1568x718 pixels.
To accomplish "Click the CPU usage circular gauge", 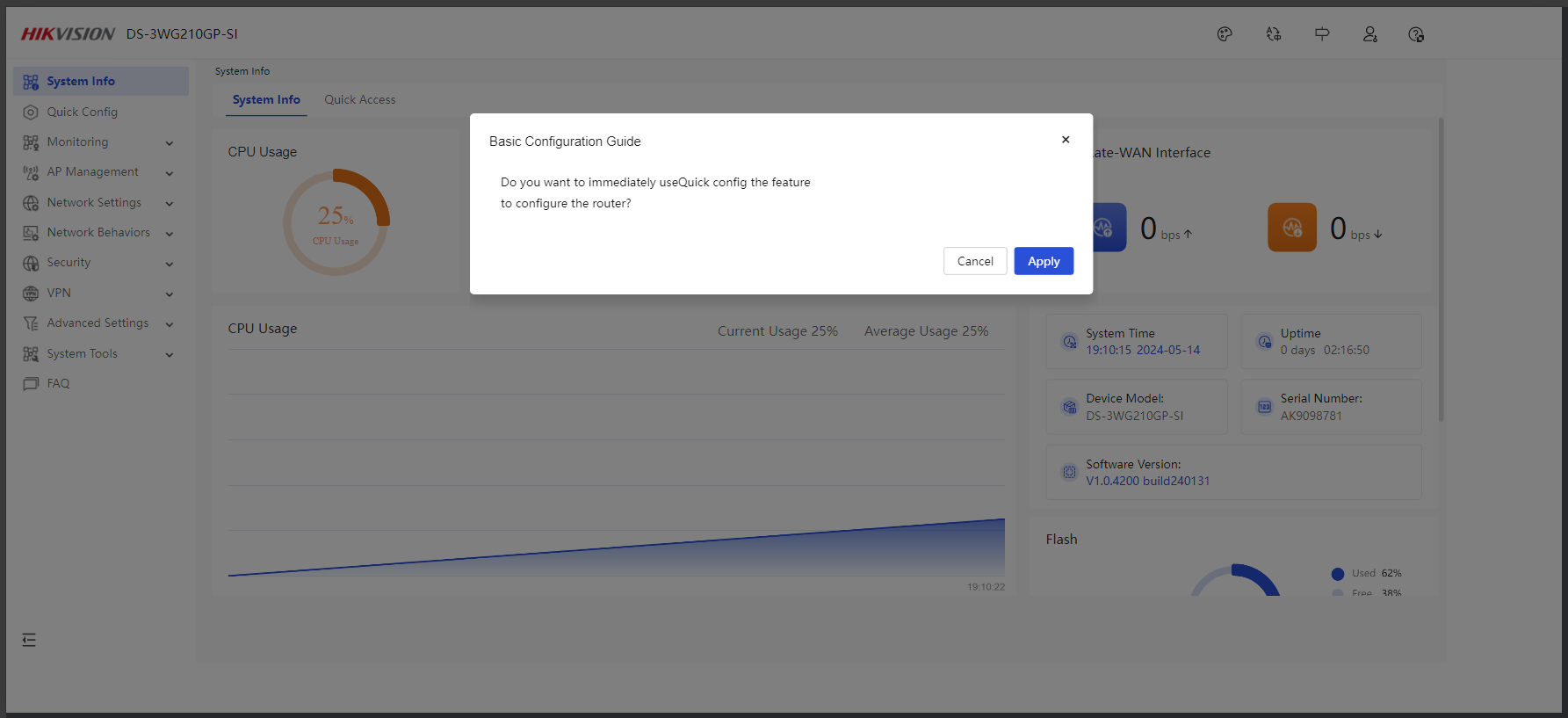I will pyautogui.click(x=336, y=222).
